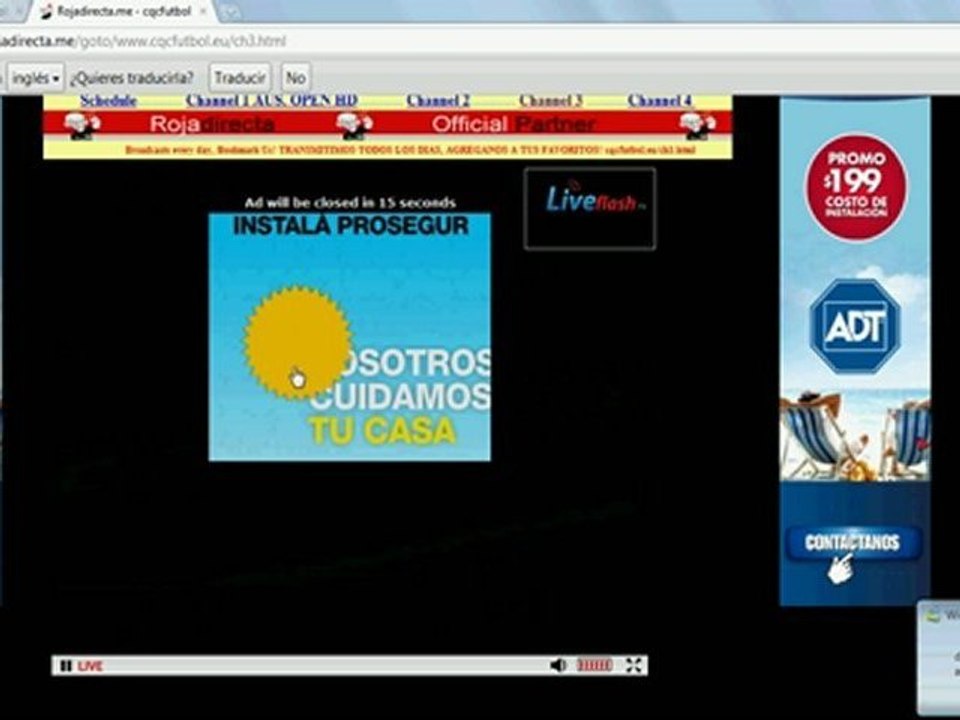Click the bookmark reminder text line
The height and width of the screenshot is (720, 960).
(410, 150)
